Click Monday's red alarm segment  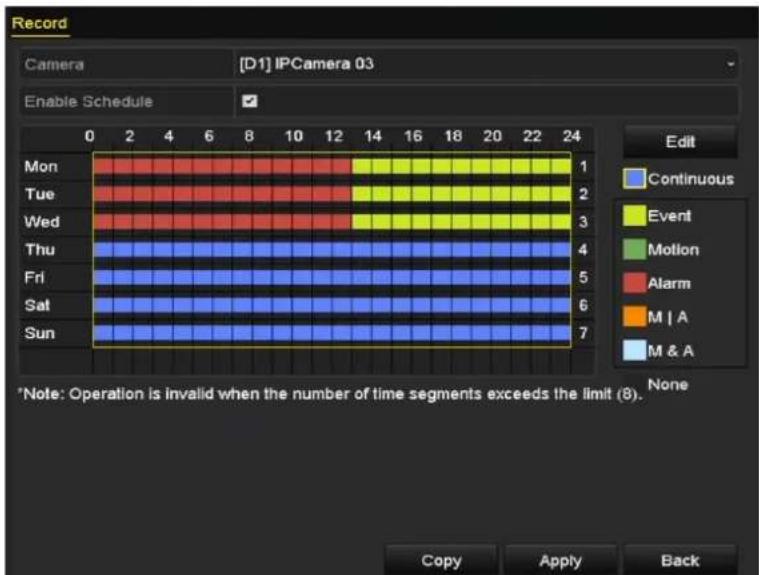(223, 166)
